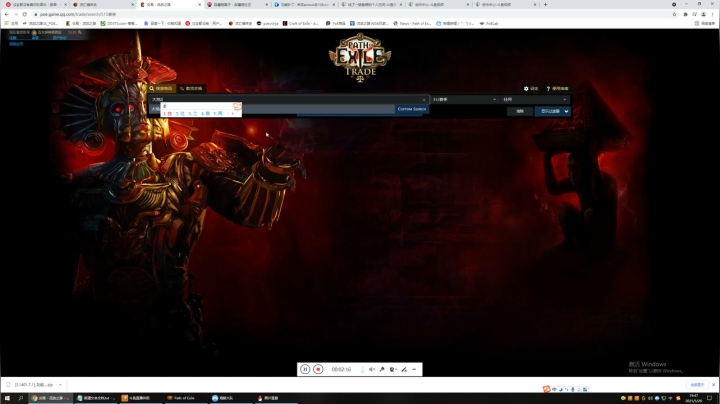Switch to second browser tab

pos(103,5)
